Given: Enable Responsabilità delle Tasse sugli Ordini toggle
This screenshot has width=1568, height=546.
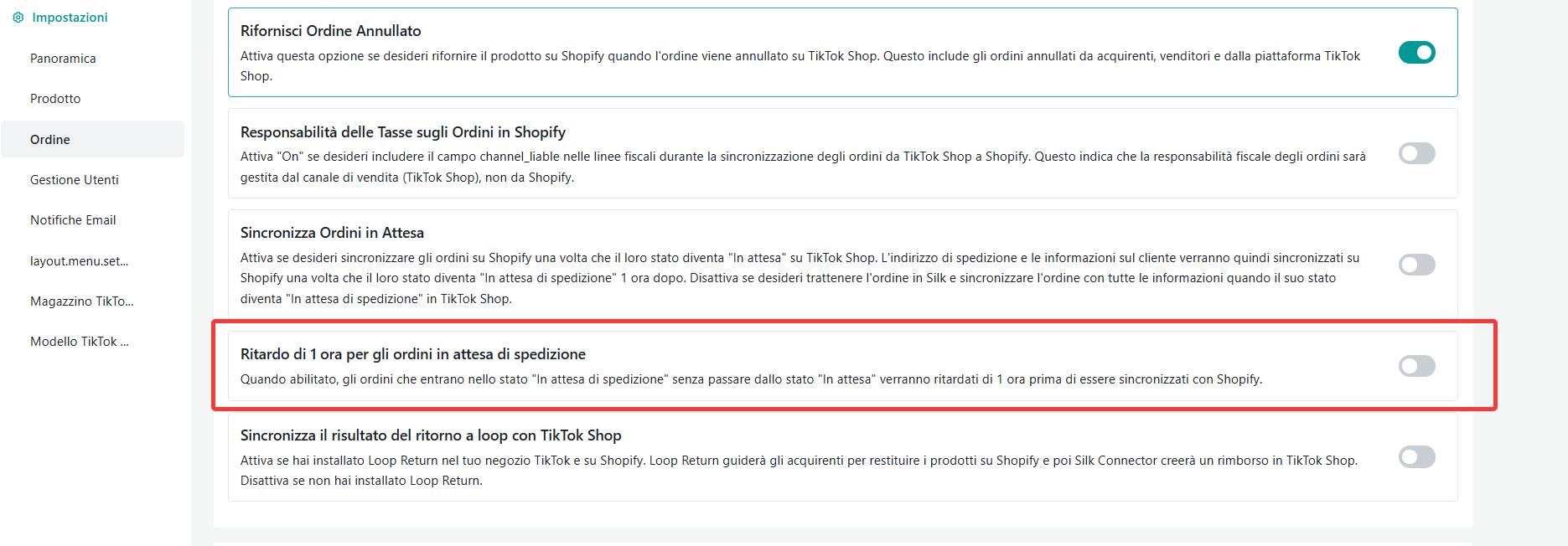Looking at the screenshot, I should click(1416, 153).
